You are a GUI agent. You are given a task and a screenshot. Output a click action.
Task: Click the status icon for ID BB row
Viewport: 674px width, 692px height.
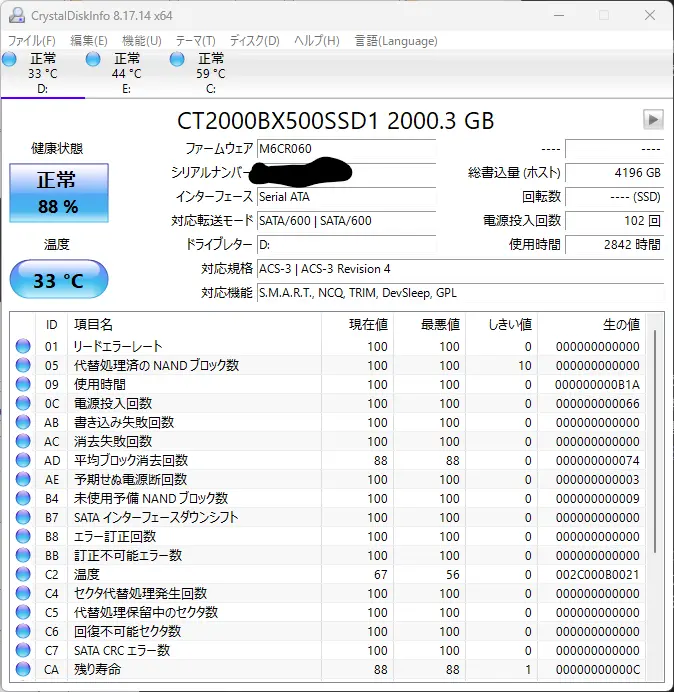click(x=23, y=555)
